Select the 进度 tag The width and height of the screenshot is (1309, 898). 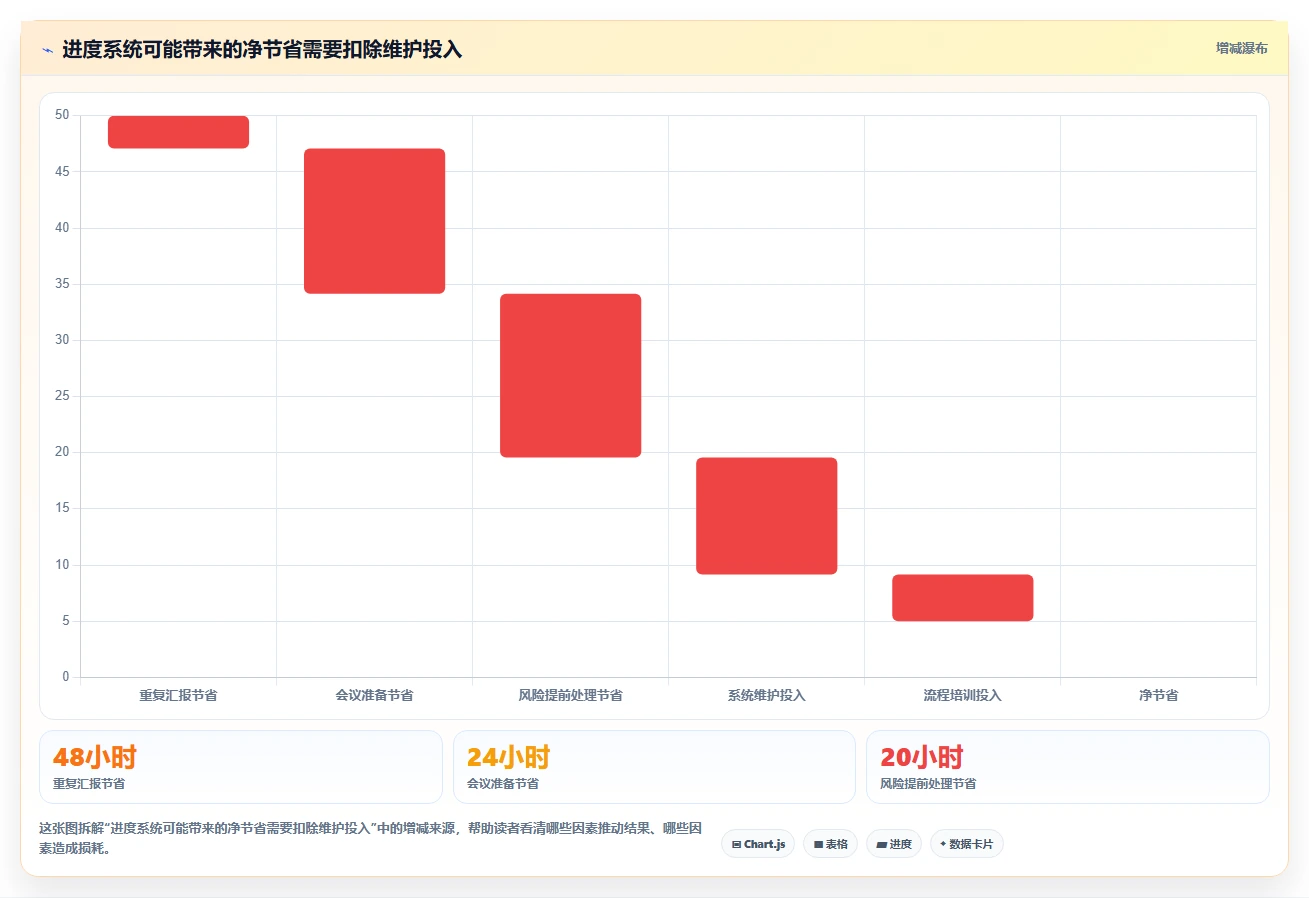tap(894, 844)
